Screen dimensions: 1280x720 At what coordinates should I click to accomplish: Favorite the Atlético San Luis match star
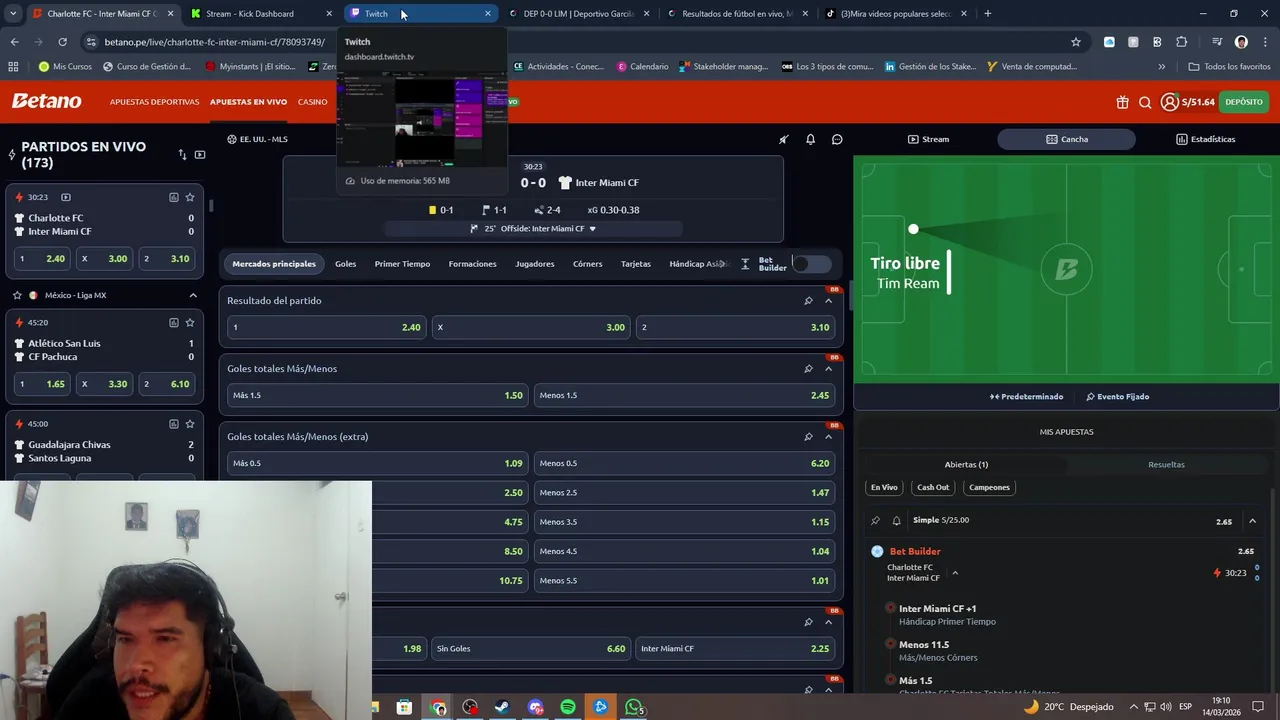click(x=190, y=322)
